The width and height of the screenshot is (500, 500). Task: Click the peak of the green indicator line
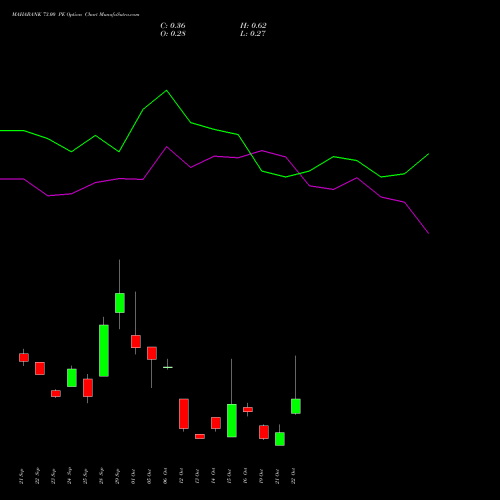coord(167,90)
